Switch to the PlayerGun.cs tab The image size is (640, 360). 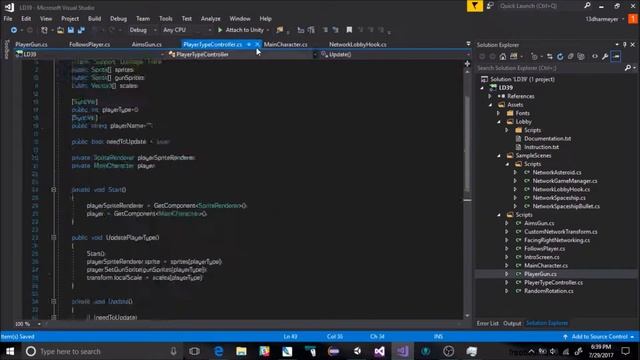(31, 44)
